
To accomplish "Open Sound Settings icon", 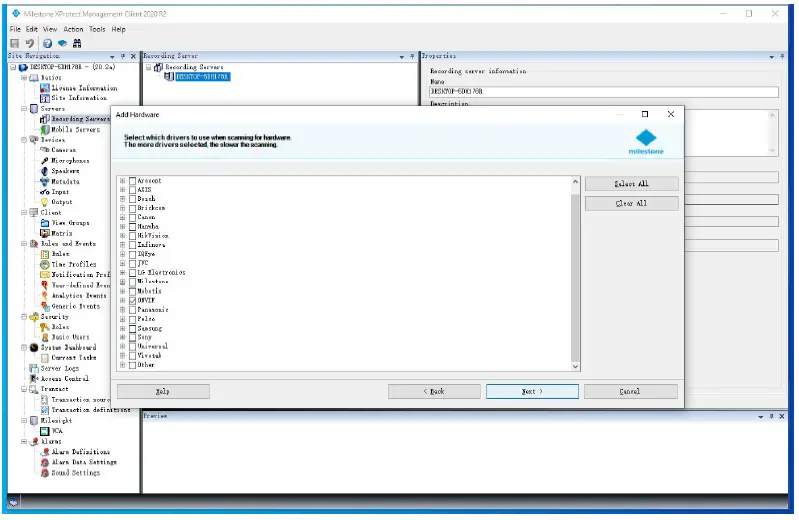I will click(45, 473).
